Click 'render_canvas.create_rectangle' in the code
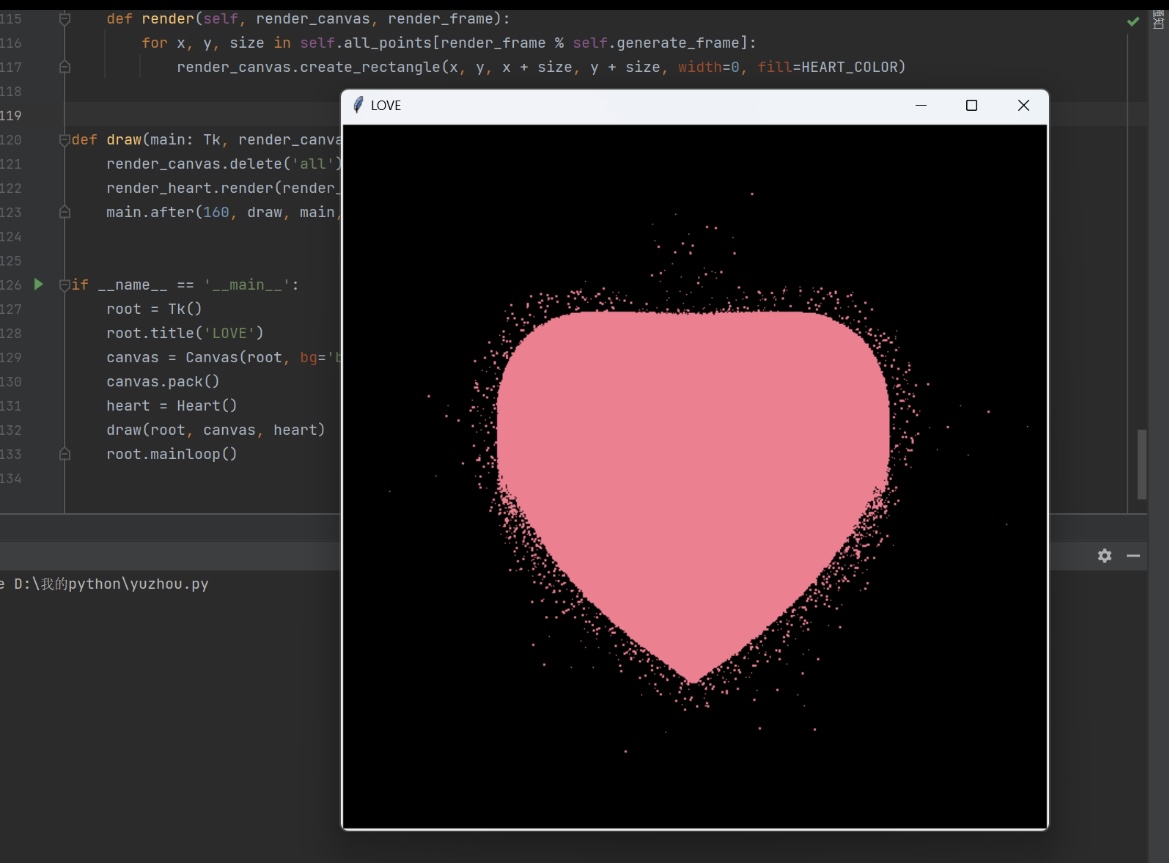The width and height of the screenshot is (1169, 863). pyautogui.click(x=309, y=67)
